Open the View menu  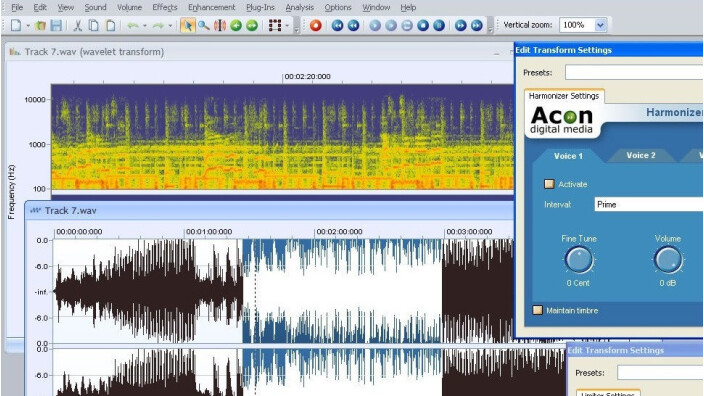coord(66,7)
